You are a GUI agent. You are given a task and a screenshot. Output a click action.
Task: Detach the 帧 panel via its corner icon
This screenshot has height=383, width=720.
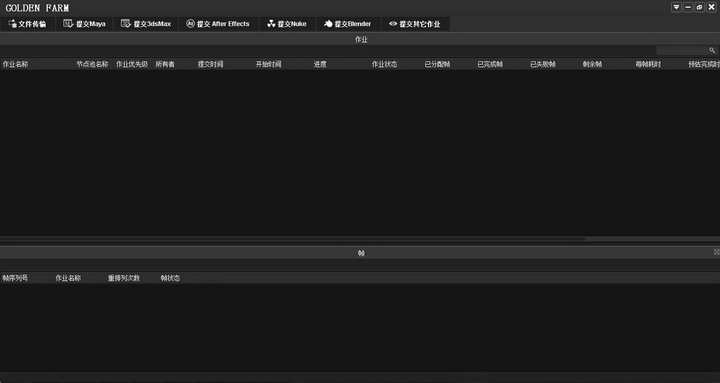click(716, 252)
